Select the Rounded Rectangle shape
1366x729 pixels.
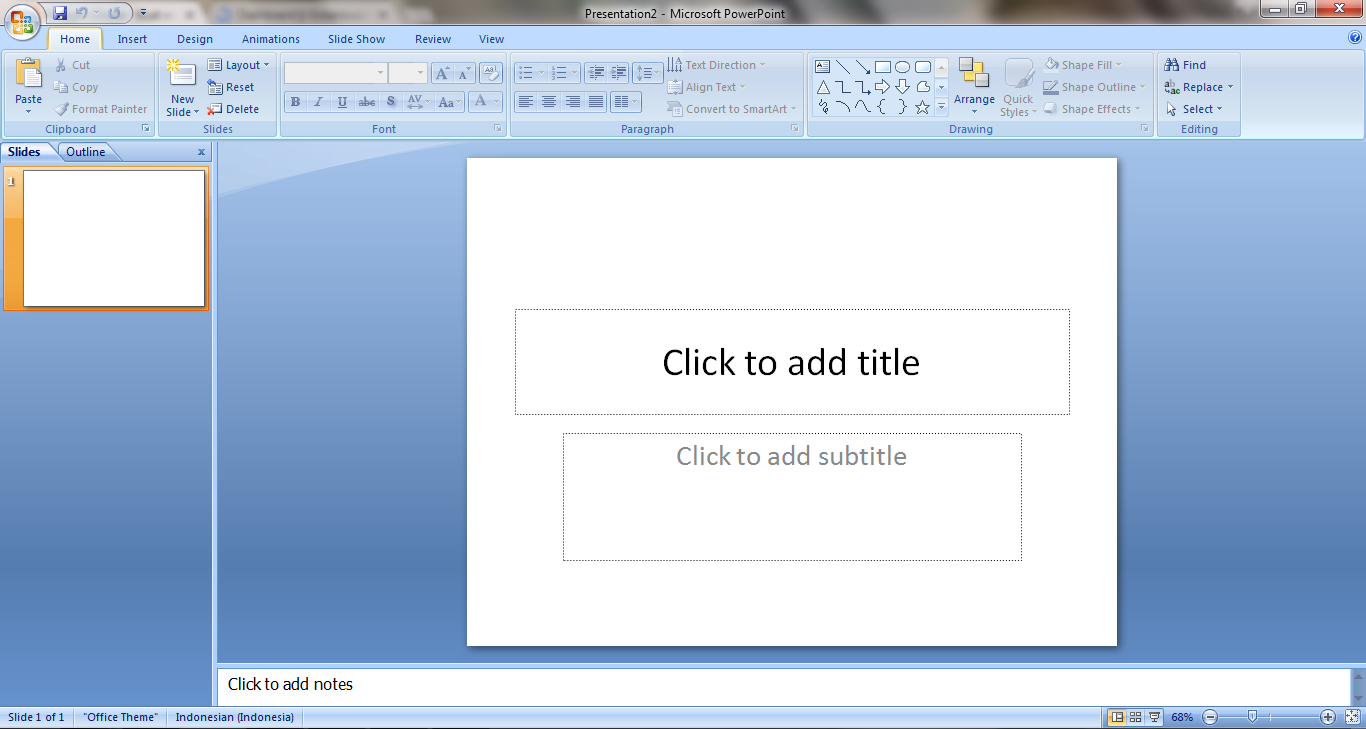coord(923,67)
